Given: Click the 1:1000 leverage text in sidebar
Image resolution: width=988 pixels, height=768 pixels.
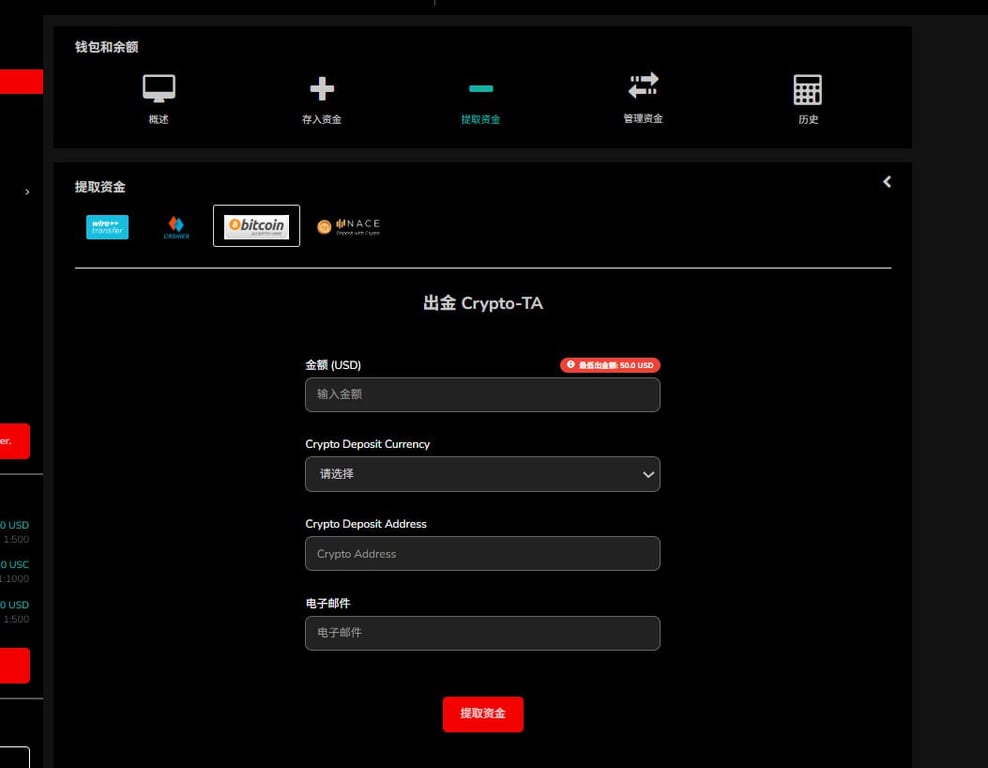Looking at the screenshot, I should point(14,578).
